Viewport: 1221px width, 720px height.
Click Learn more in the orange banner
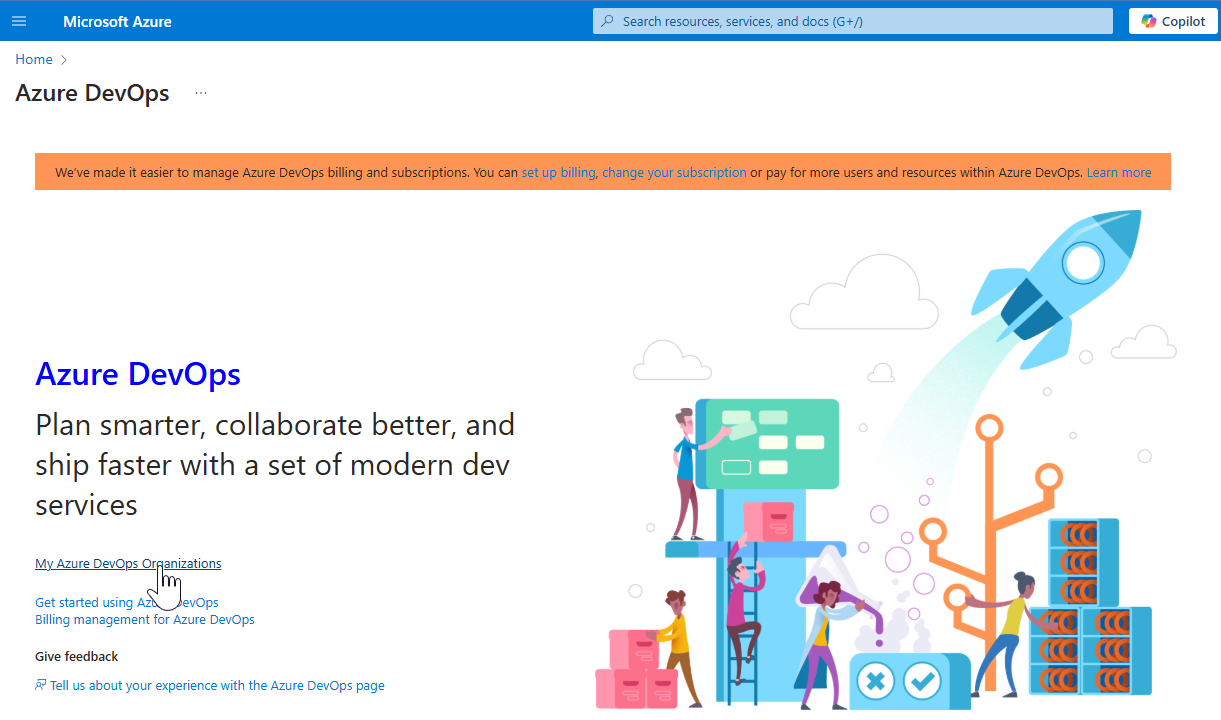tap(1118, 172)
